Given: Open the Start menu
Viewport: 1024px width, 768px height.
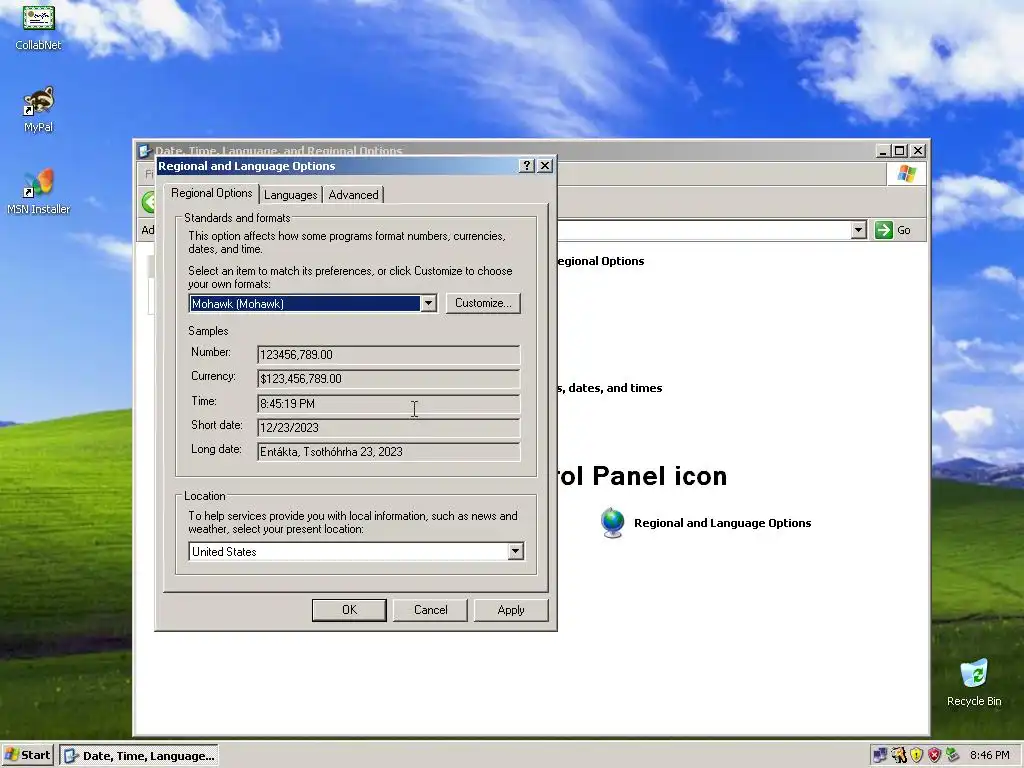Looking at the screenshot, I should 28,755.
